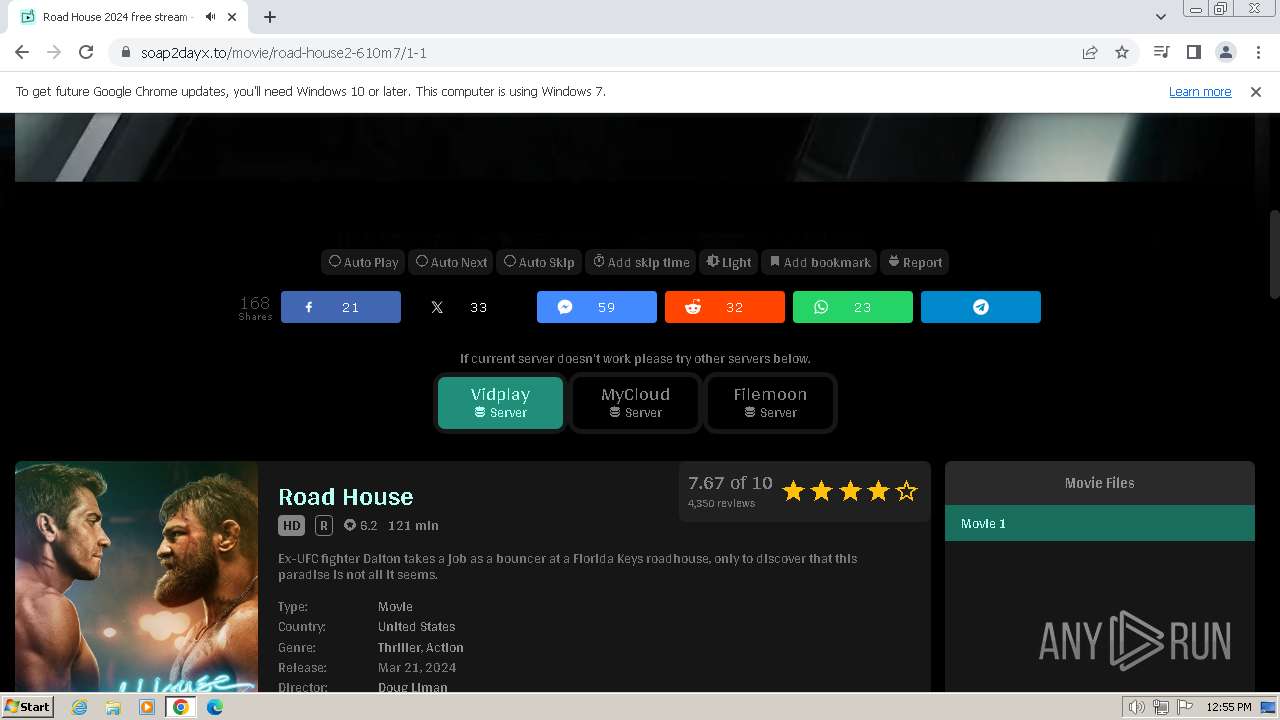Viewport: 1280px width, 720px height.
Task: Open Windows Explorer from taskbar
Action: (113, 707)
